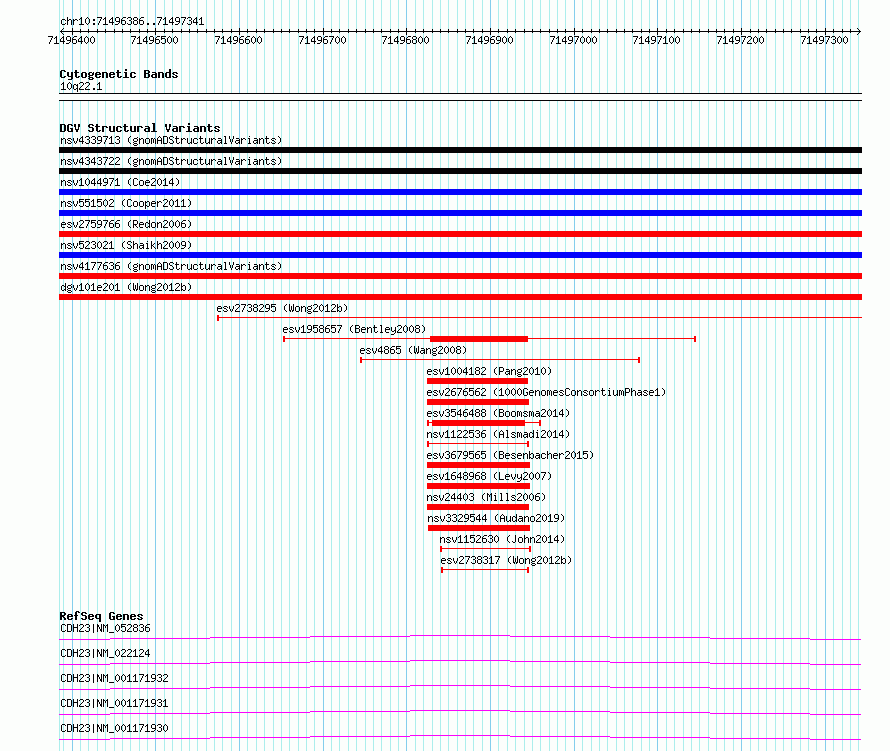Viewport: 890px width, 751px height.
Task: Click thick red segment of esv1958657
Action: pos(479,339)
